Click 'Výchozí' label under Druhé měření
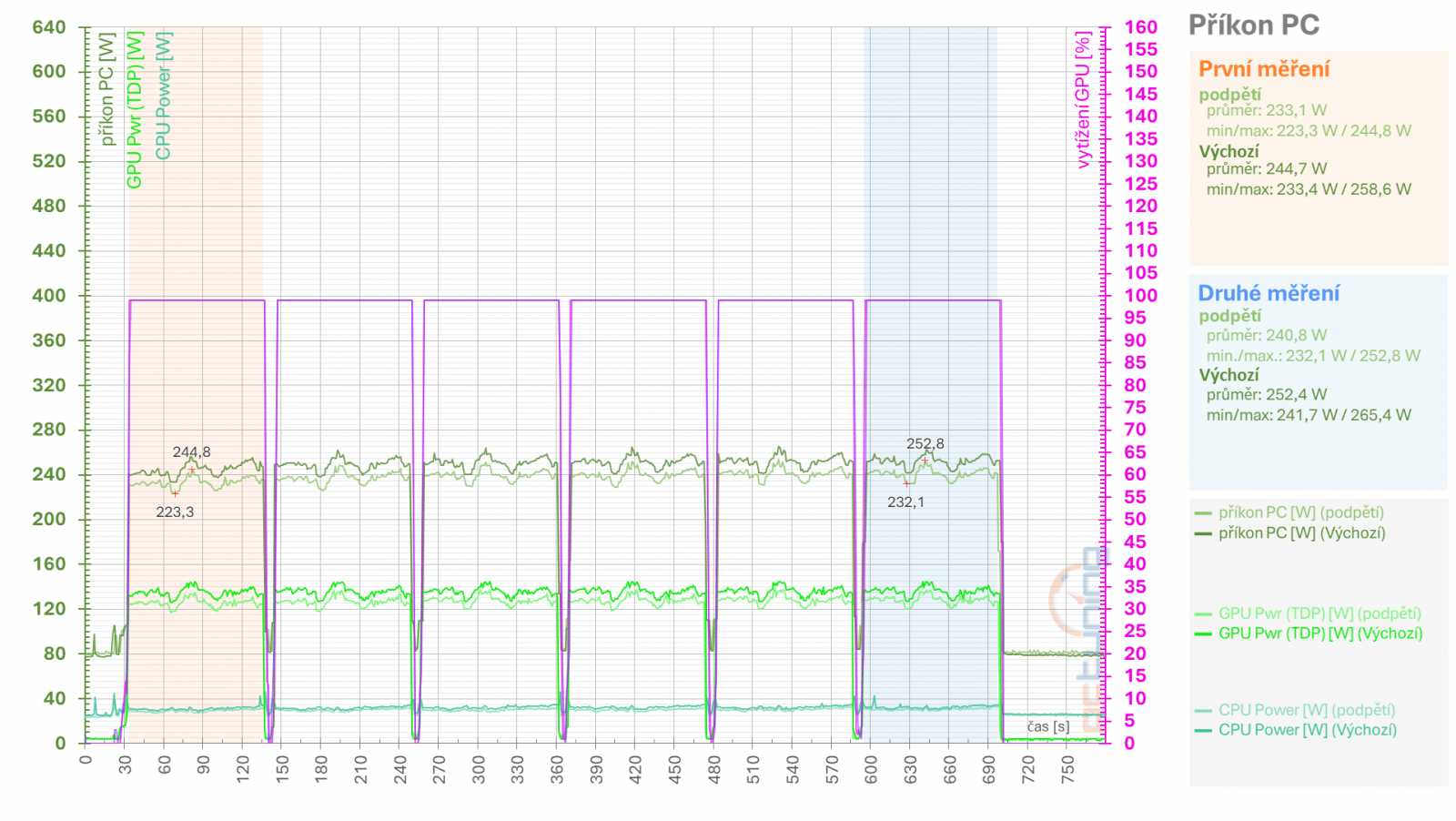This screenshot has height=821, width=1456. tap(1228, 375)
